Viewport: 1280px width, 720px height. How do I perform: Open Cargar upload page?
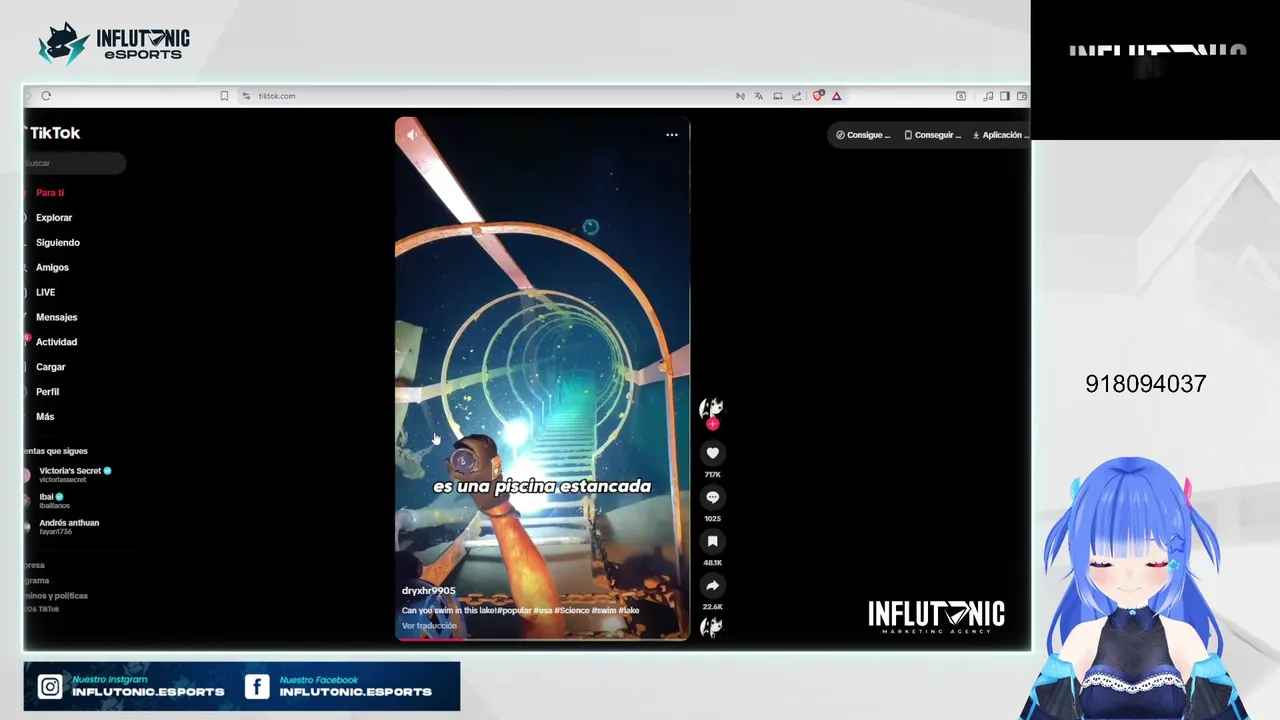pyautogui.click(x=50, y=367)
